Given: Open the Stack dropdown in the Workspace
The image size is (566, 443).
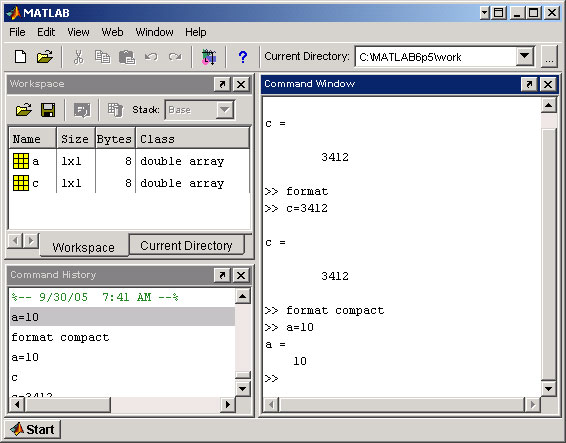Looking at the screenshot, I should tap(225, 109).
